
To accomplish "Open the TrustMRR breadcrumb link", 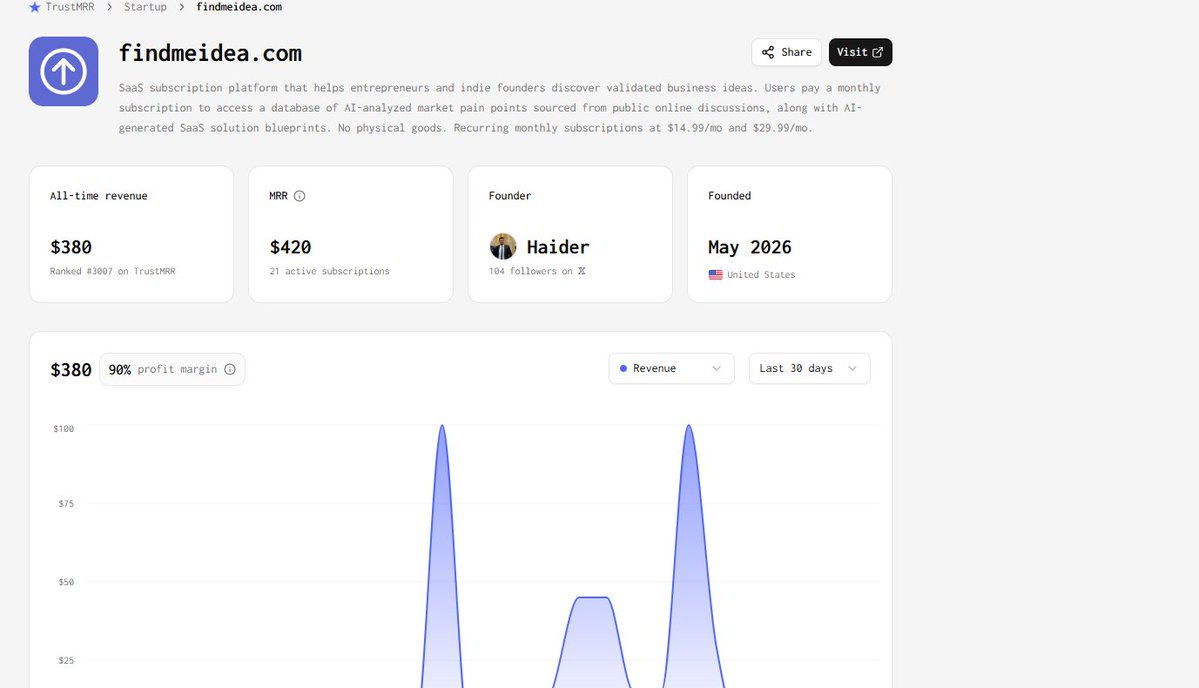I will 70,7.
